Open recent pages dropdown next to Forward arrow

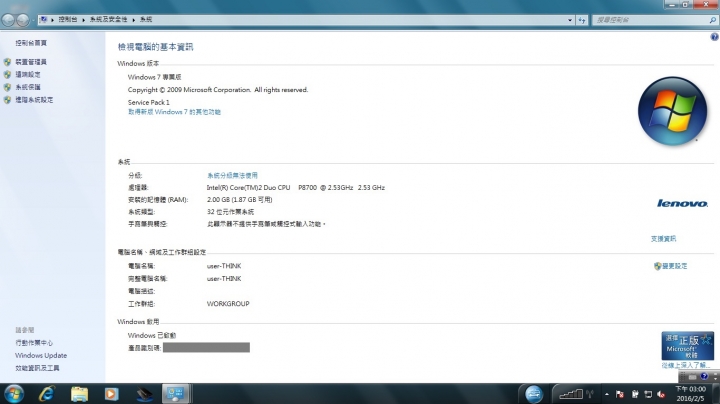[33, 20]
